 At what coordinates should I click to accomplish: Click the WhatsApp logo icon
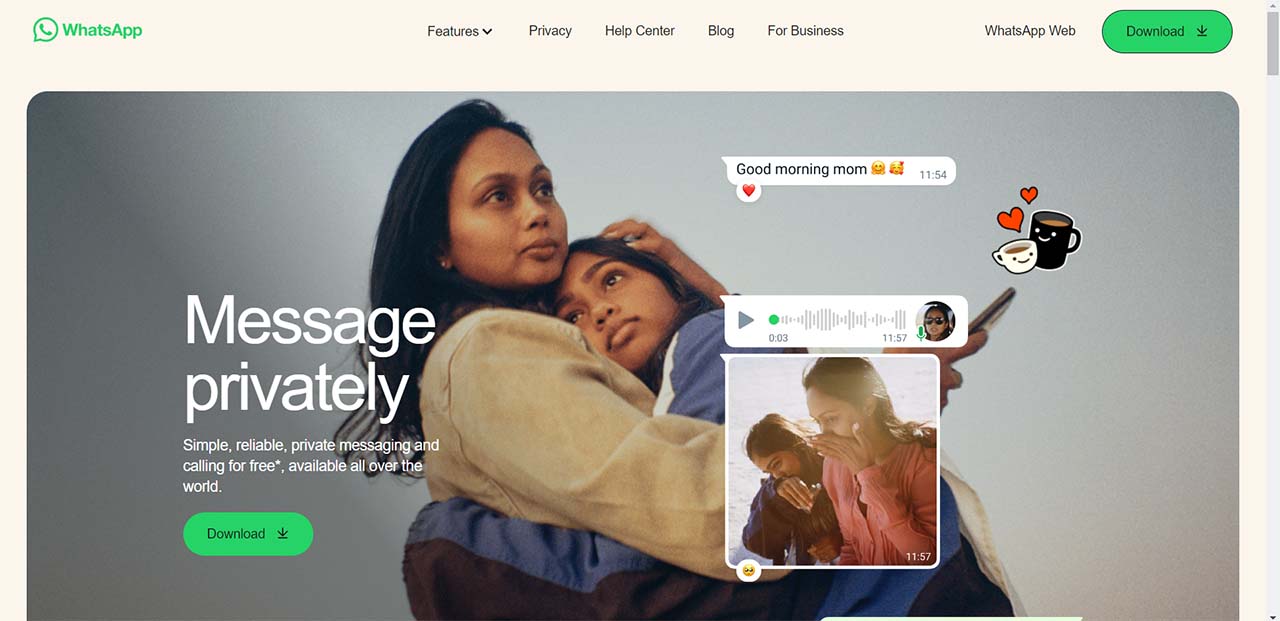coord(45,30)
